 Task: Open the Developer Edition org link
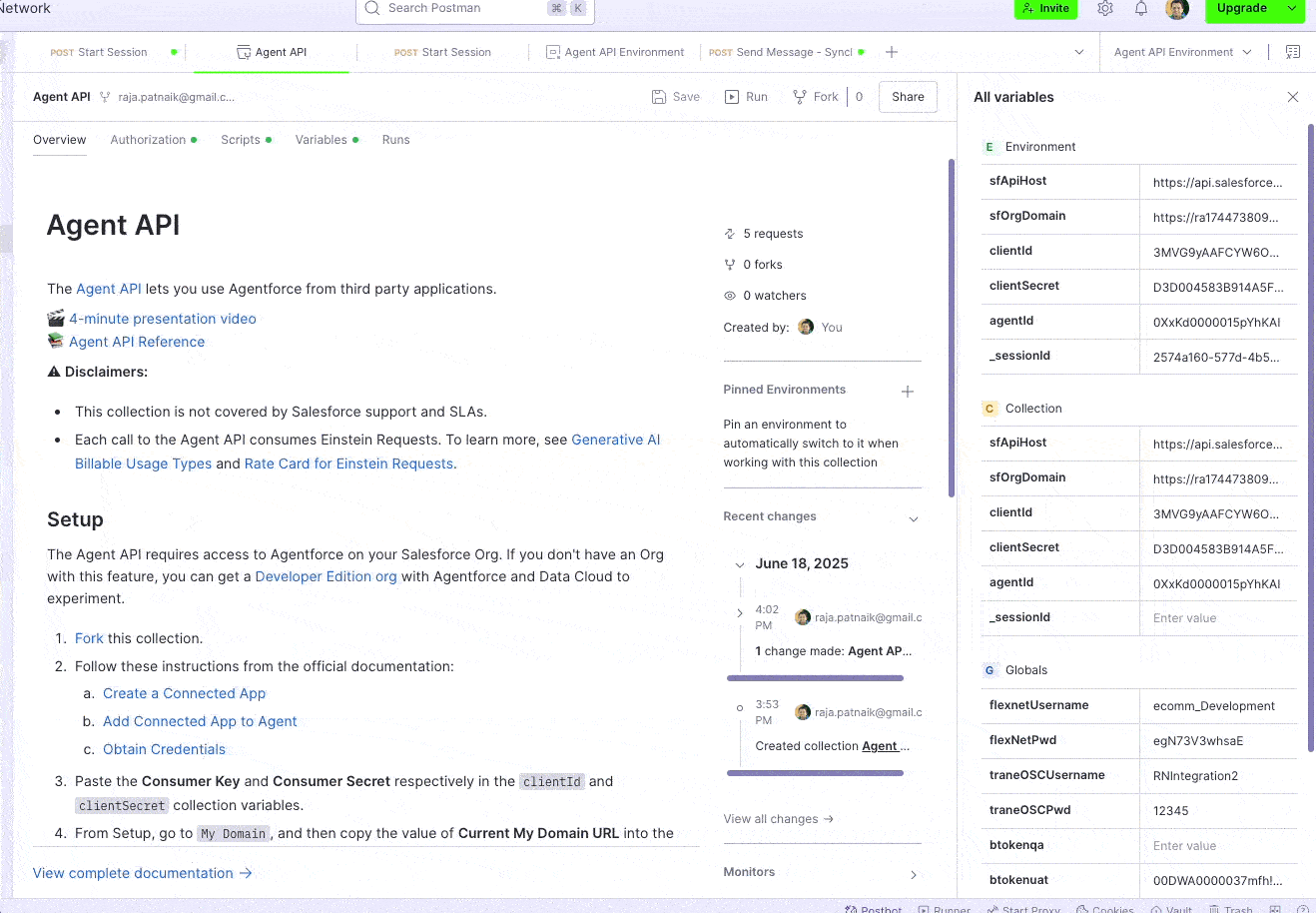click(327, 576)
